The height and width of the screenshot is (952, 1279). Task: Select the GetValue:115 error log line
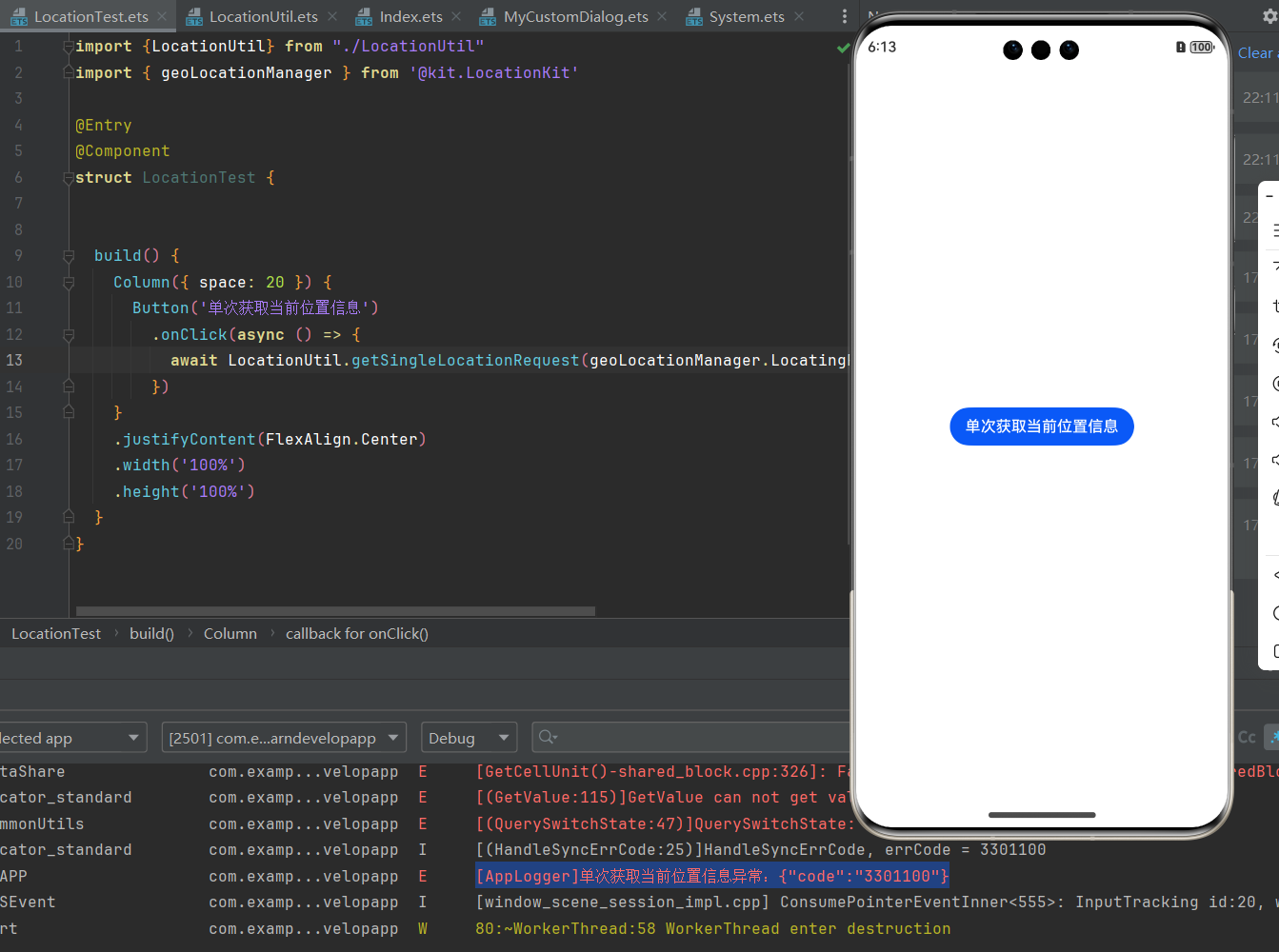(x=662, y=797)
